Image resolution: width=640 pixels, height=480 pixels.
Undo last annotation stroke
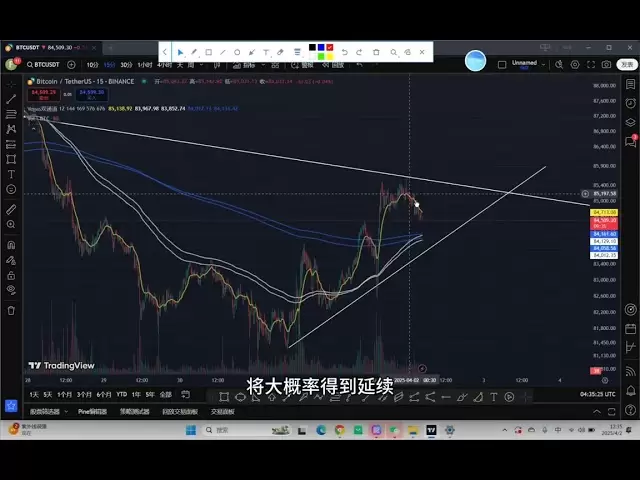click(x=345, y=52)
